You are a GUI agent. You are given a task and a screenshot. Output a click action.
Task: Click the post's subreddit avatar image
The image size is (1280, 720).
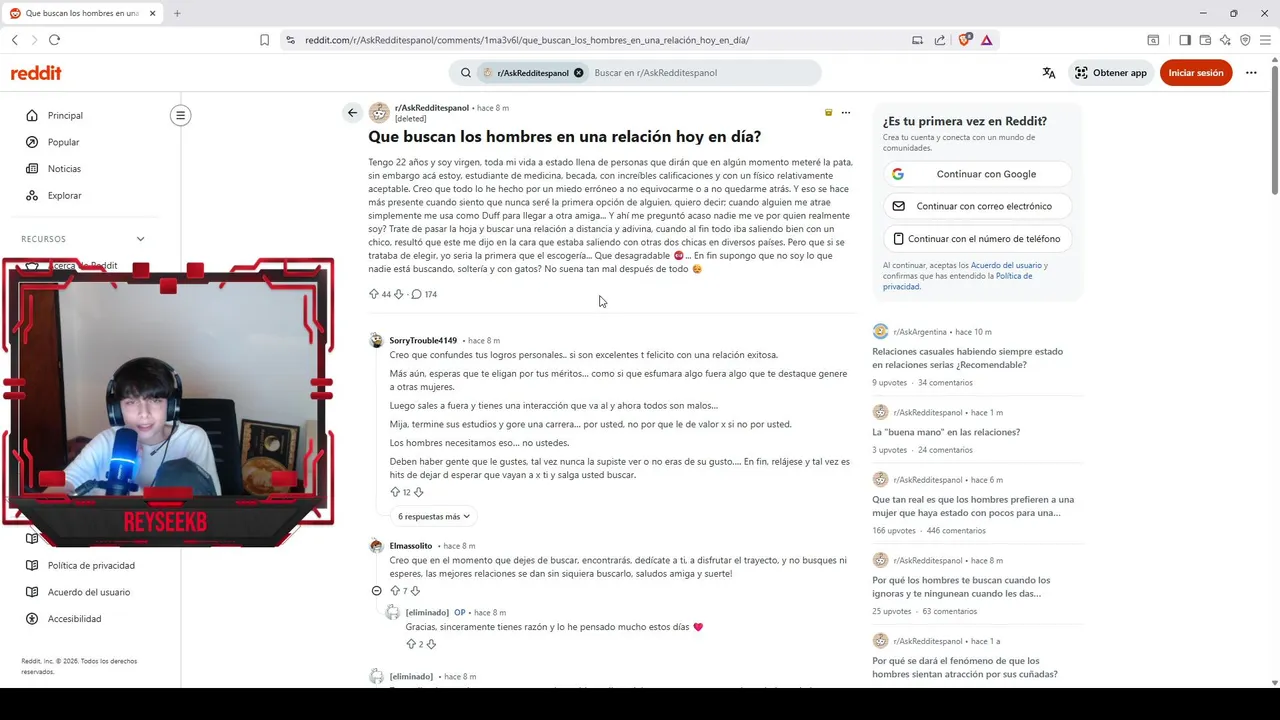(x=379, y=113)
